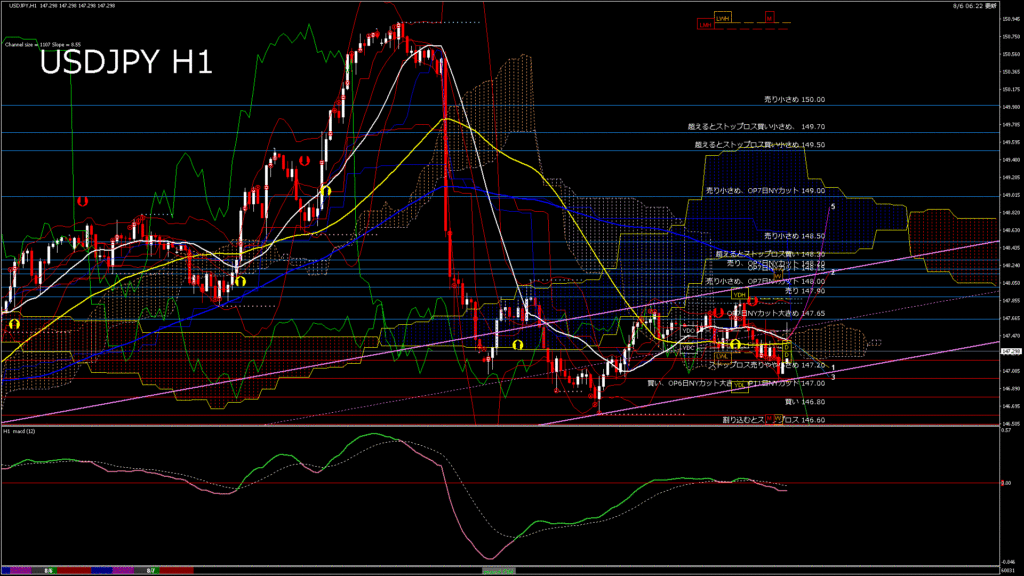Image resolution: width=1024 pixels, height=576 pixels.
Task: Select the wave number 5 label
Action: [x=833, y=206]
